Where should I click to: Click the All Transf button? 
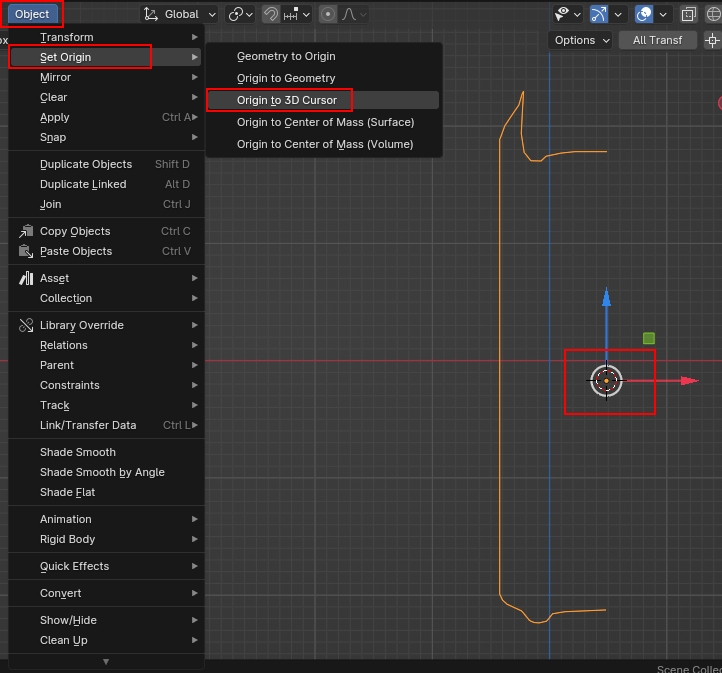pyautogui.click(x=657, y=40)
